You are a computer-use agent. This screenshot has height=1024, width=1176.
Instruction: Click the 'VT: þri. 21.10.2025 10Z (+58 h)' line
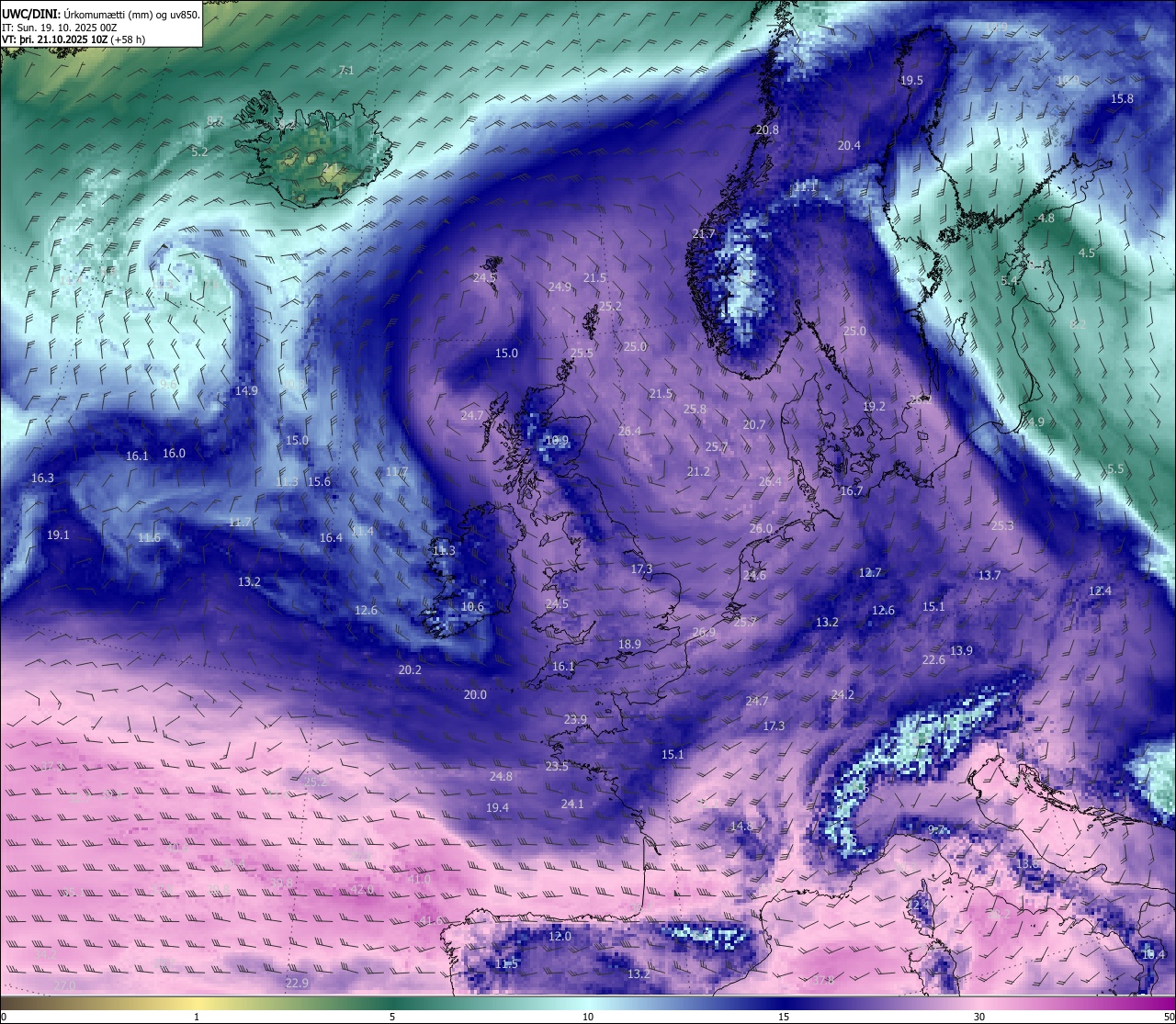[x=73, y=40]
